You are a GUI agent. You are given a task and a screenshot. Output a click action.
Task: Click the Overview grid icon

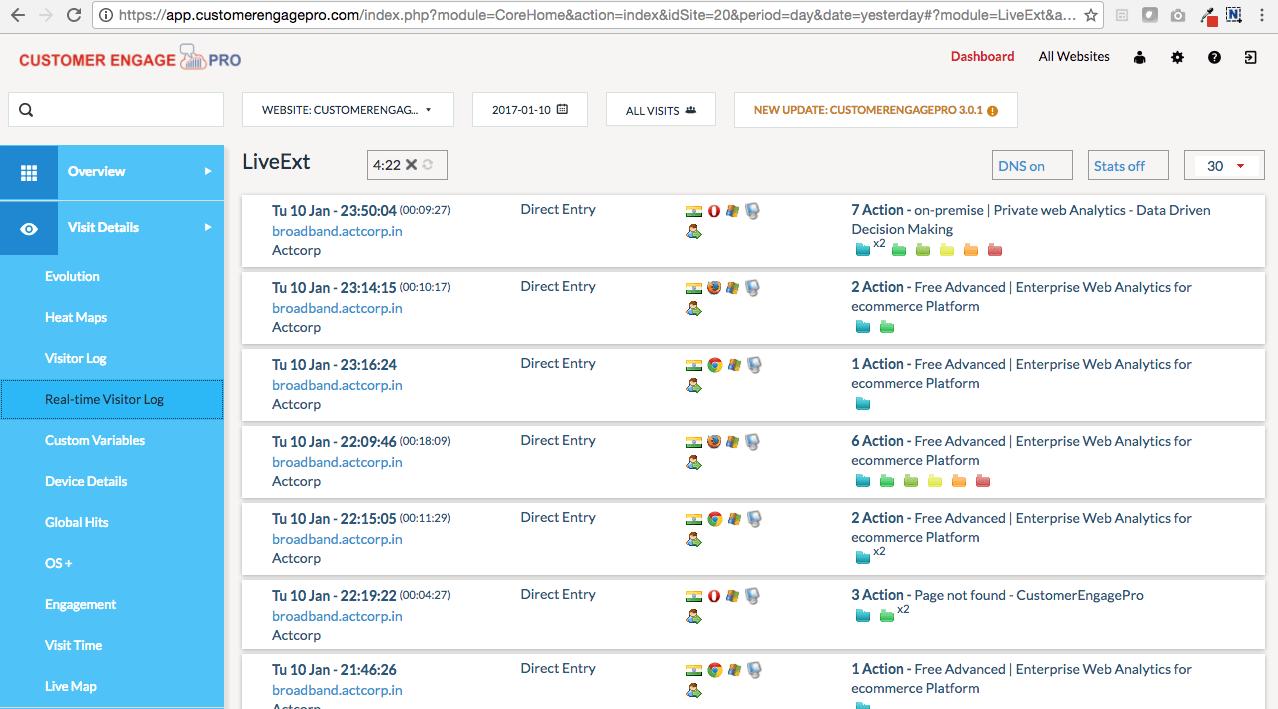pyautogui.click(x=29, y=173)
